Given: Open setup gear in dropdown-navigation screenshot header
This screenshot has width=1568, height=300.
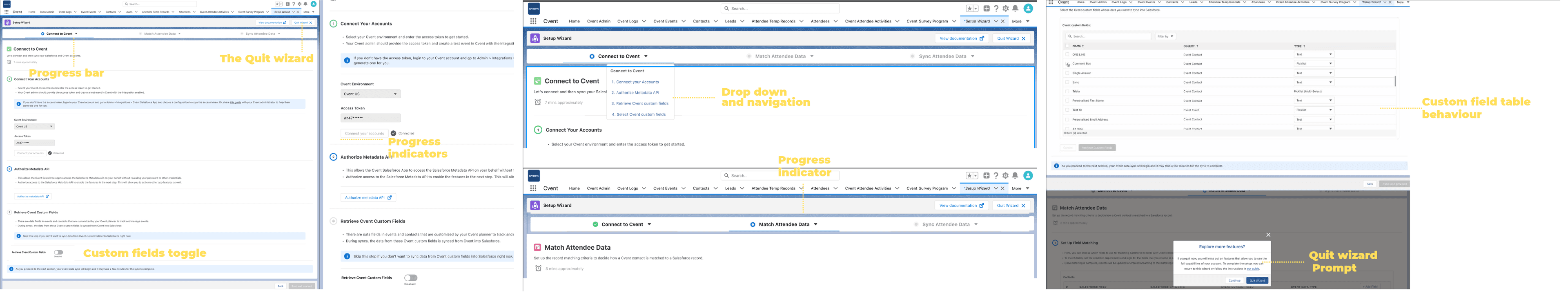Looking at the screenshot, I should (x=1006, y=9).
